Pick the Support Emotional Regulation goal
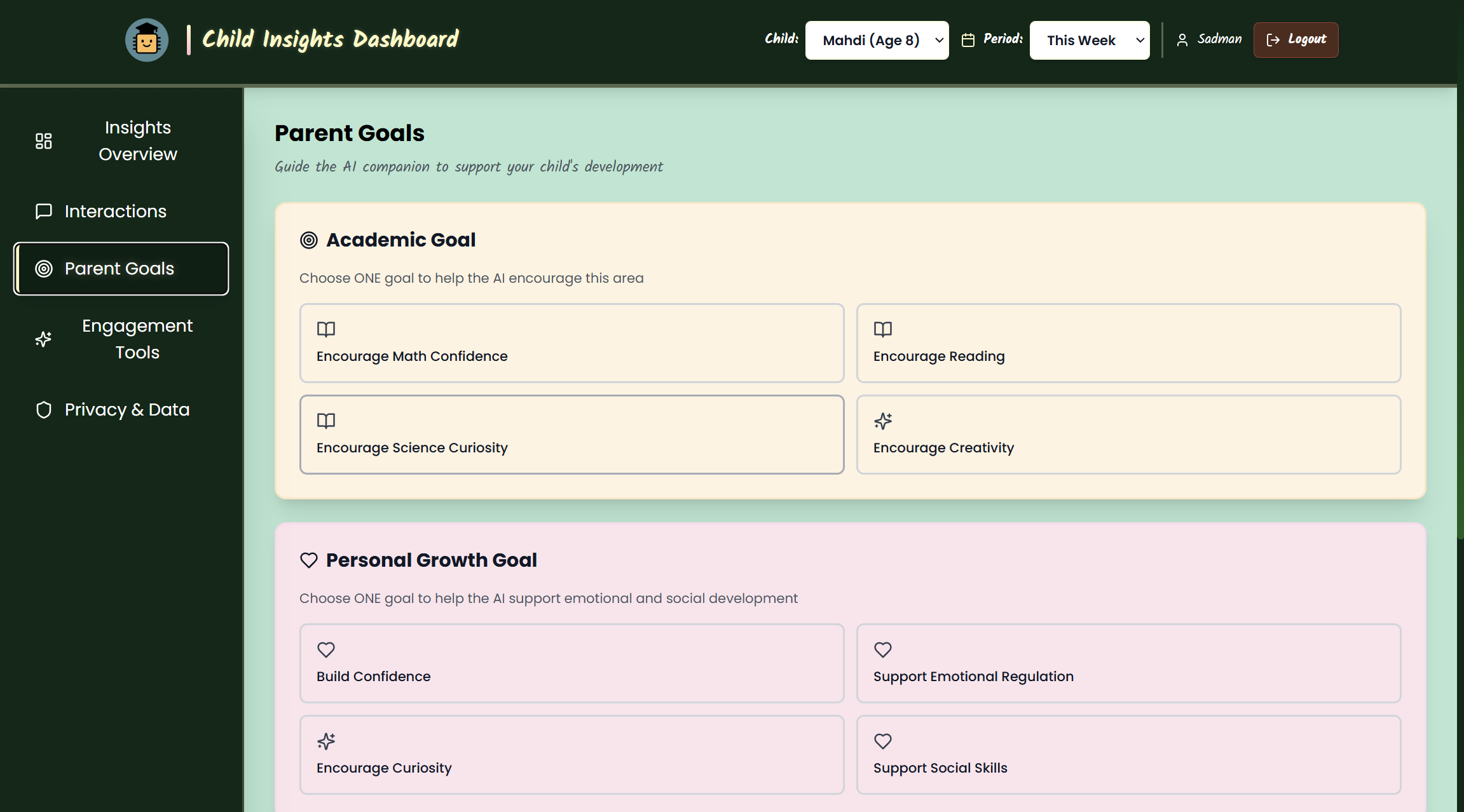This screenshot has height=812, width=1464. pos(1128,663)
